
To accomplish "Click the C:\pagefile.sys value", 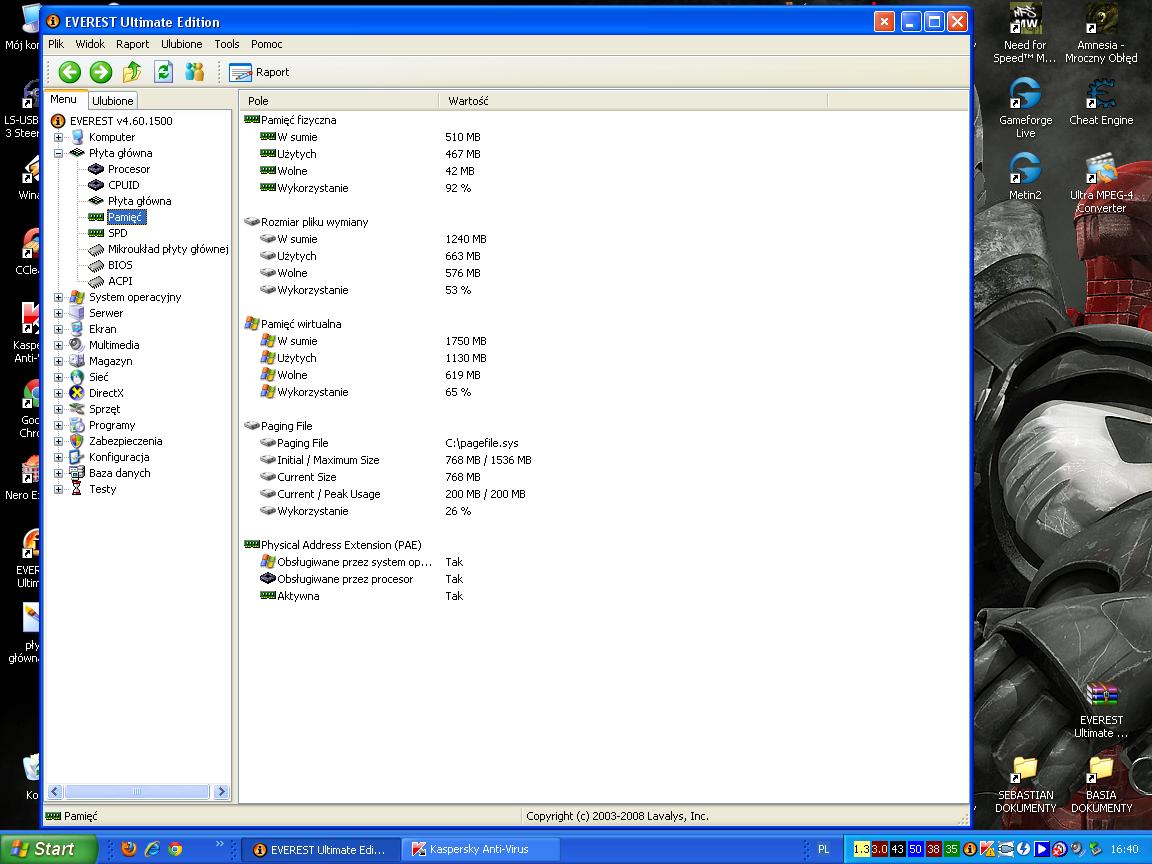I will coord(482,443).
